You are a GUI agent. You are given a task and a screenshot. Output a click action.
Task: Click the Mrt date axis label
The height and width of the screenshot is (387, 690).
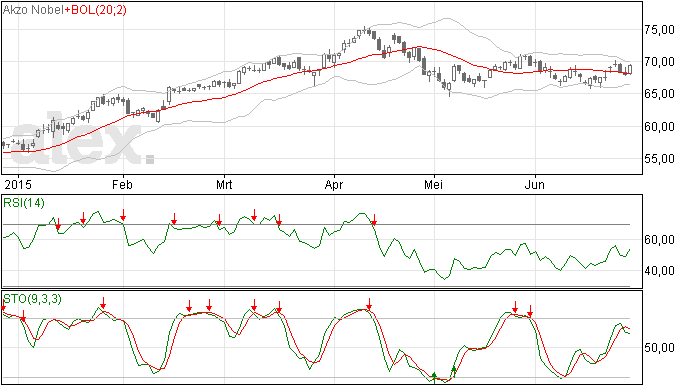point(224,184)
